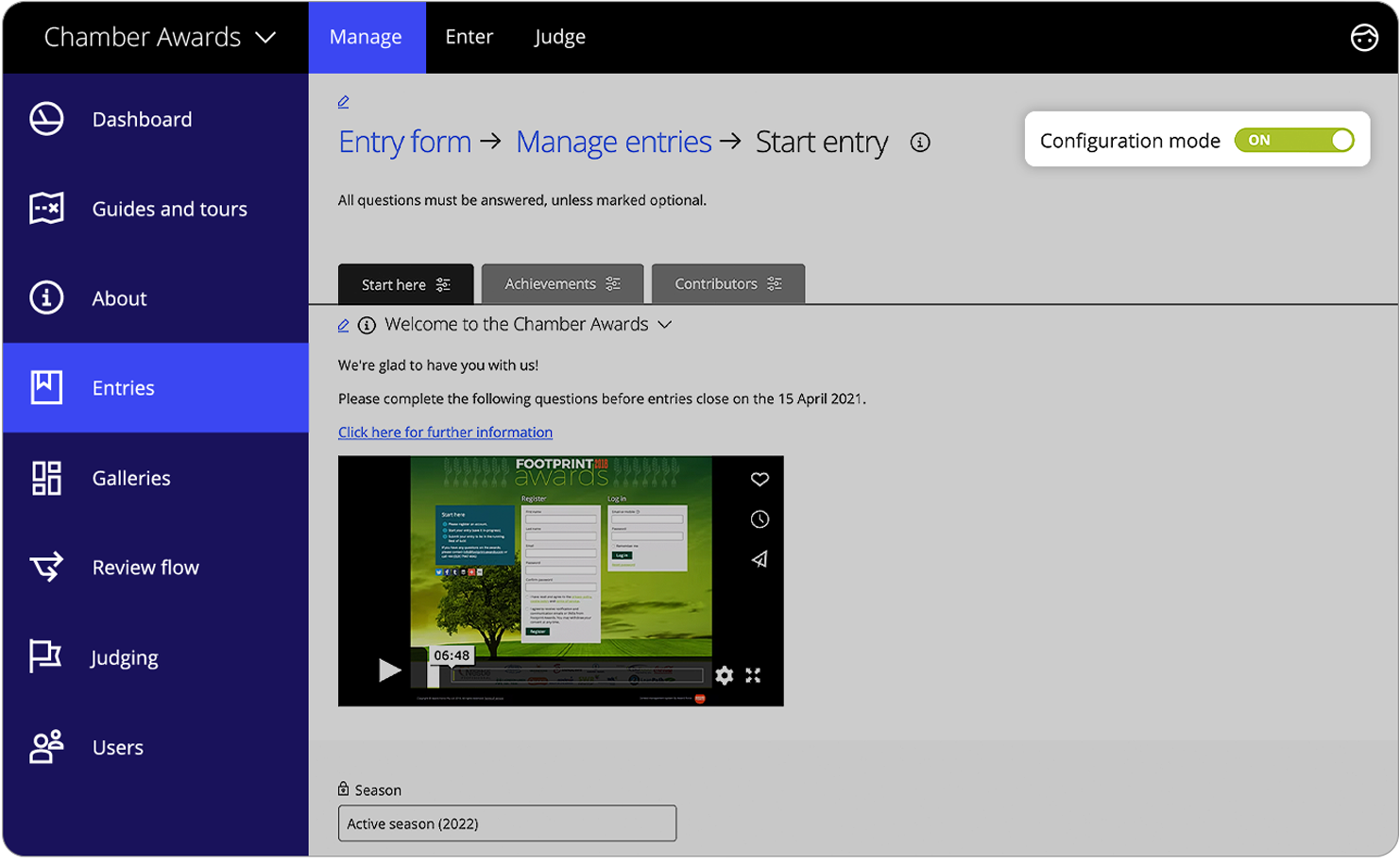Viewport: 1400px width, 865px height.
Task: Open the Users section in the sidebar
Action: tap(117, 747)
